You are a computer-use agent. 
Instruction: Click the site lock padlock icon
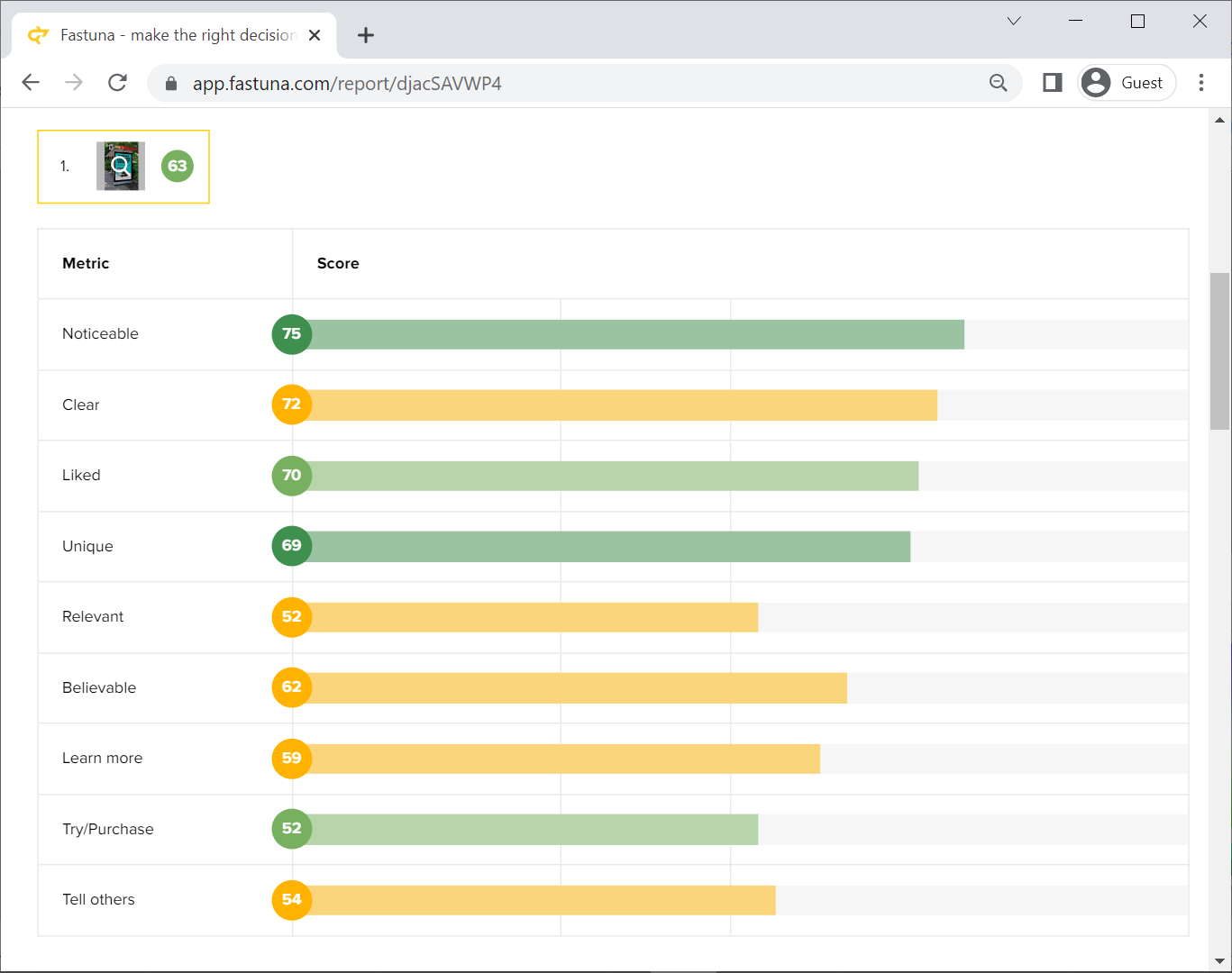click(171, 84)
